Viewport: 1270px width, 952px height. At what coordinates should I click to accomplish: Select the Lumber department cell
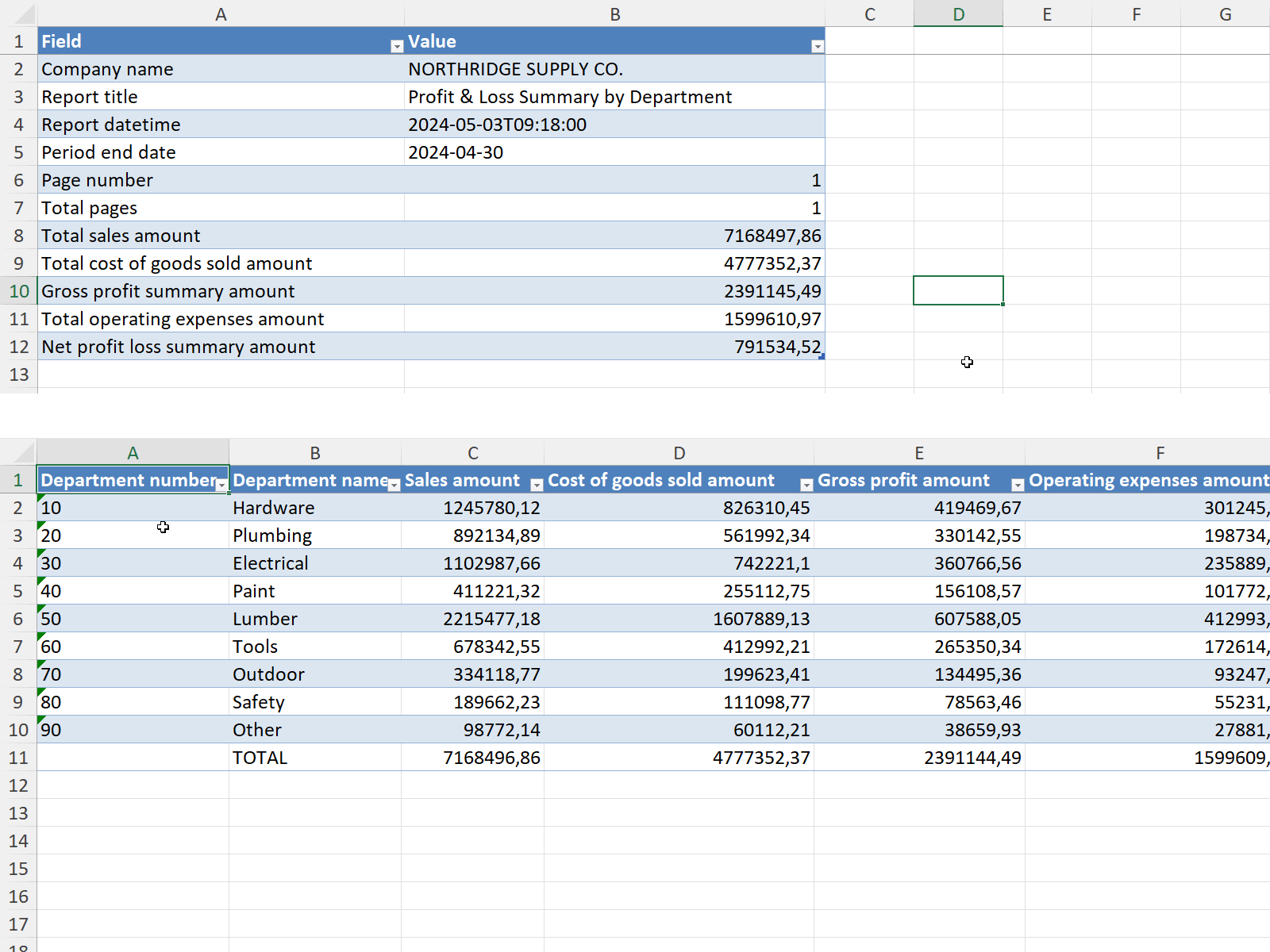(x=315, y=619)
